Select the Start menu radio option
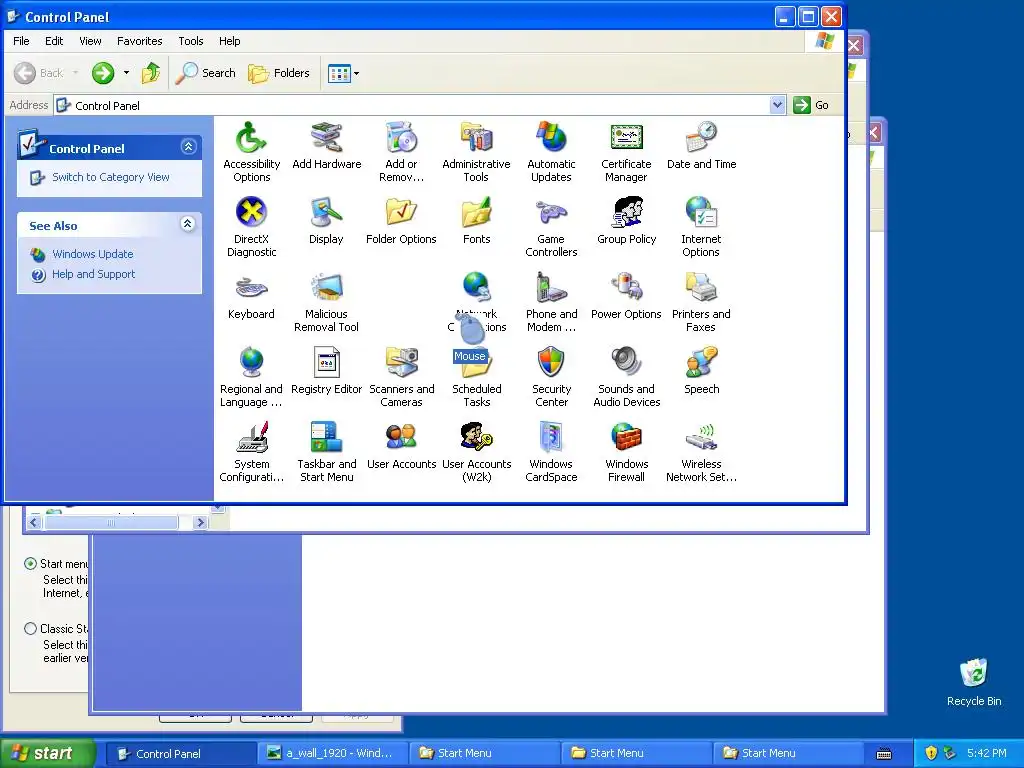The height and width of the screenshot is (768, 1024). click(x=30, y=563)
